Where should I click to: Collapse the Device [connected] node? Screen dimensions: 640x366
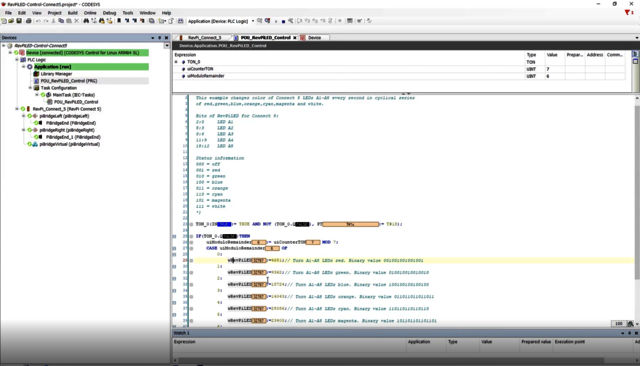coord(10,53)
